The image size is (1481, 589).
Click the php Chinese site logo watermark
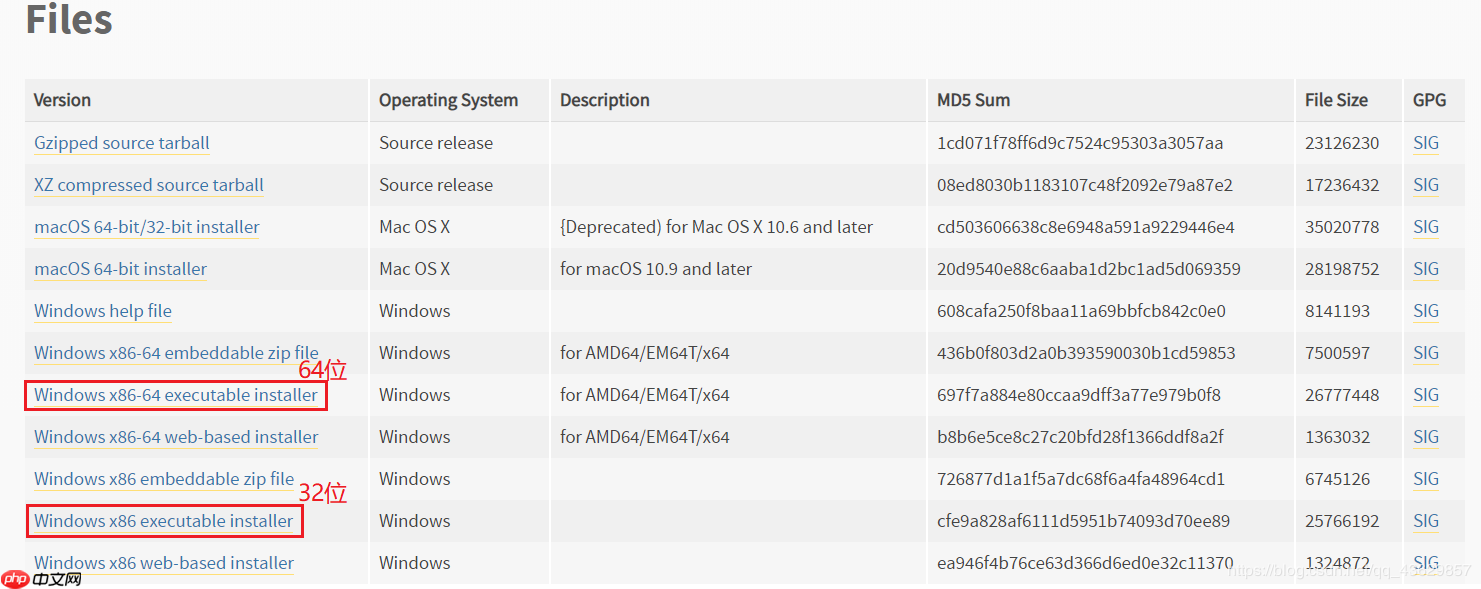pos(42,578)
